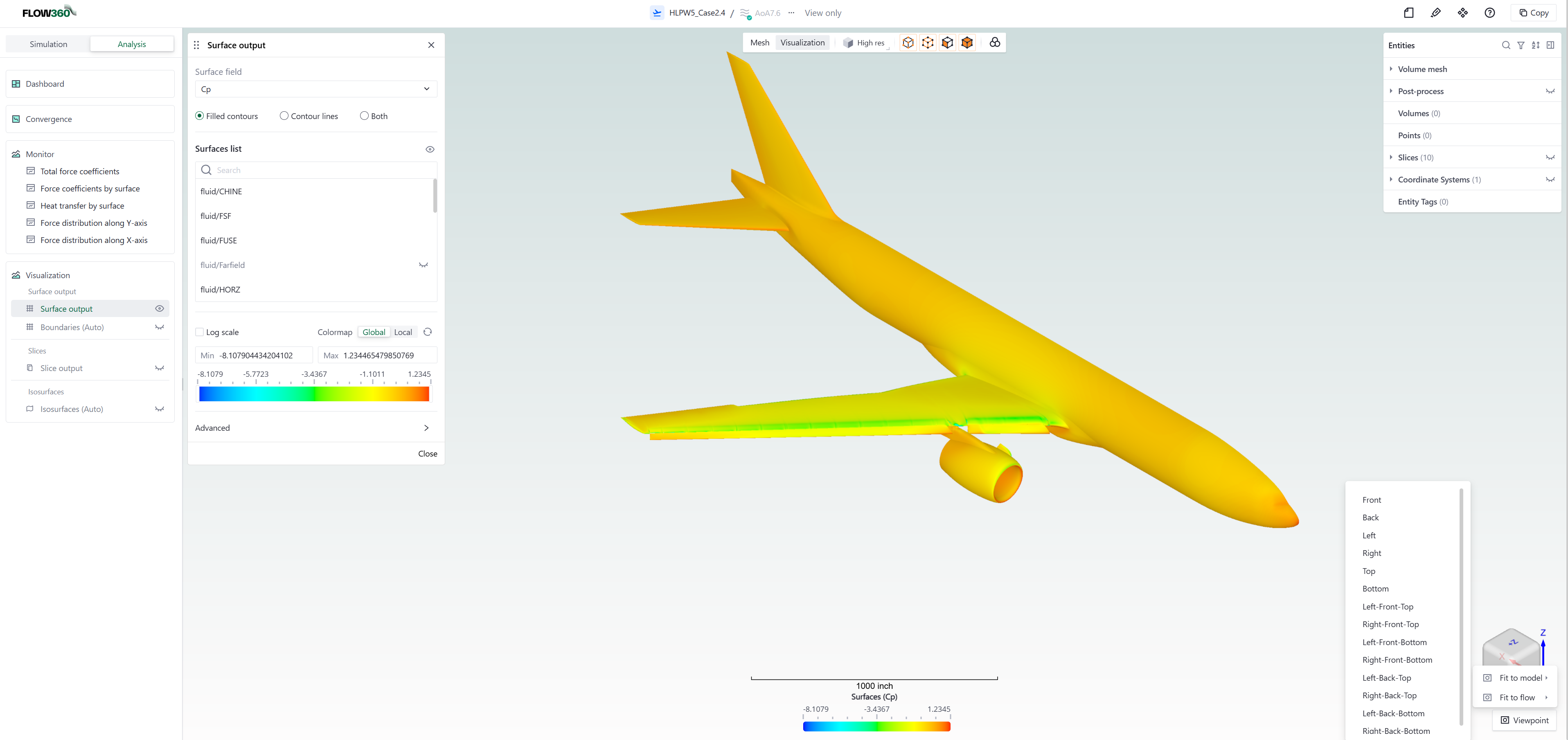The height and width of the screenshot is (740, 1568).
Task: Reset colormap range with refresh icon
Action: [427, 332]
